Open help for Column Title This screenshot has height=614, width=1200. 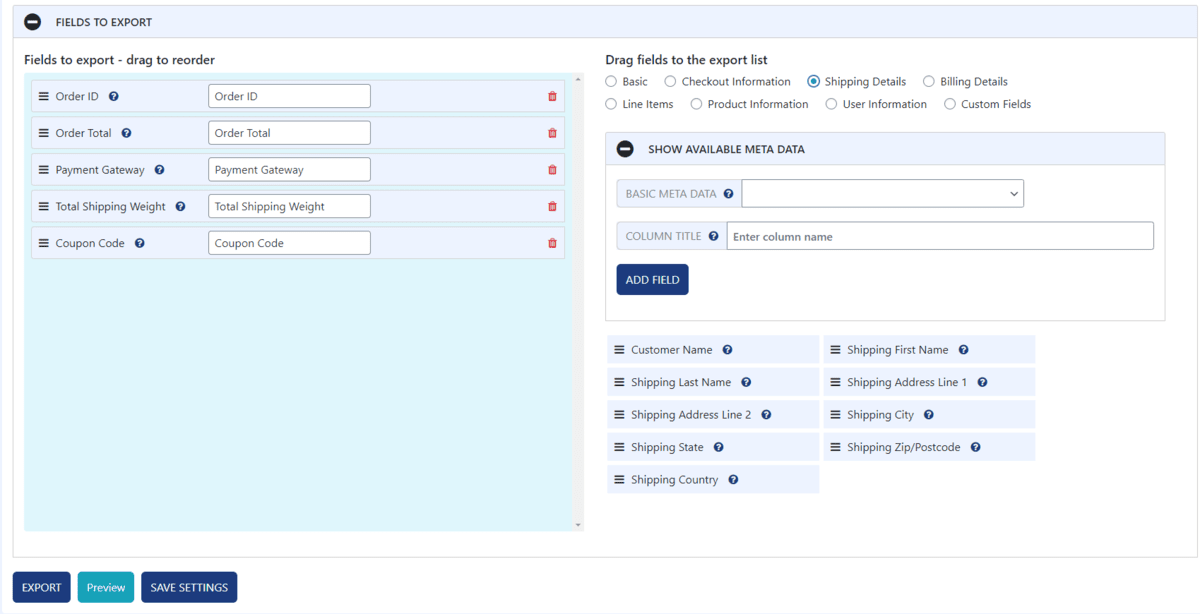713,236
